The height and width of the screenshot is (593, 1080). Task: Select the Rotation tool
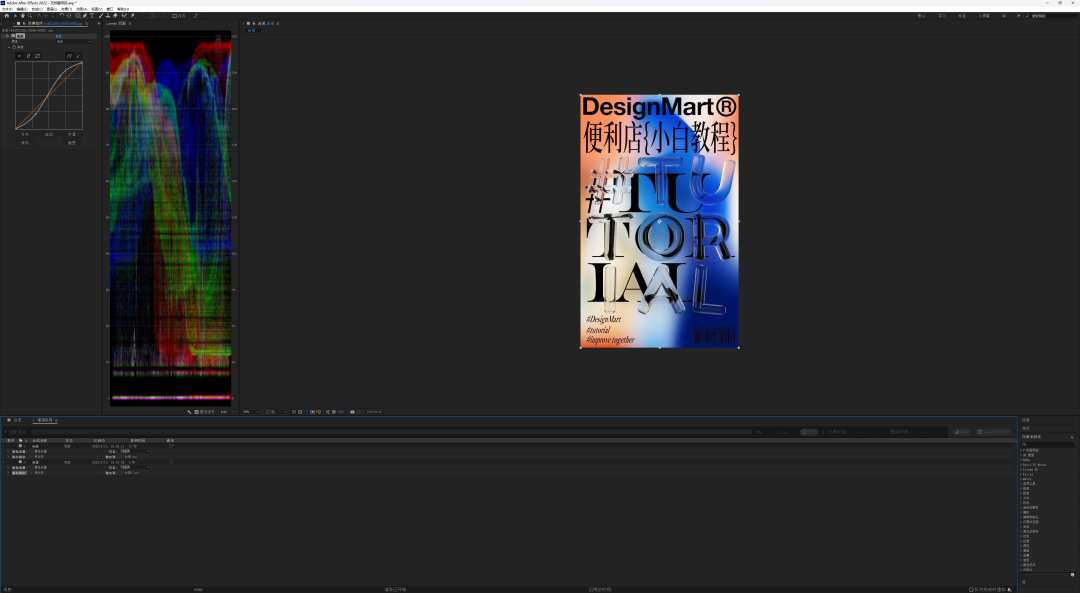61,16
